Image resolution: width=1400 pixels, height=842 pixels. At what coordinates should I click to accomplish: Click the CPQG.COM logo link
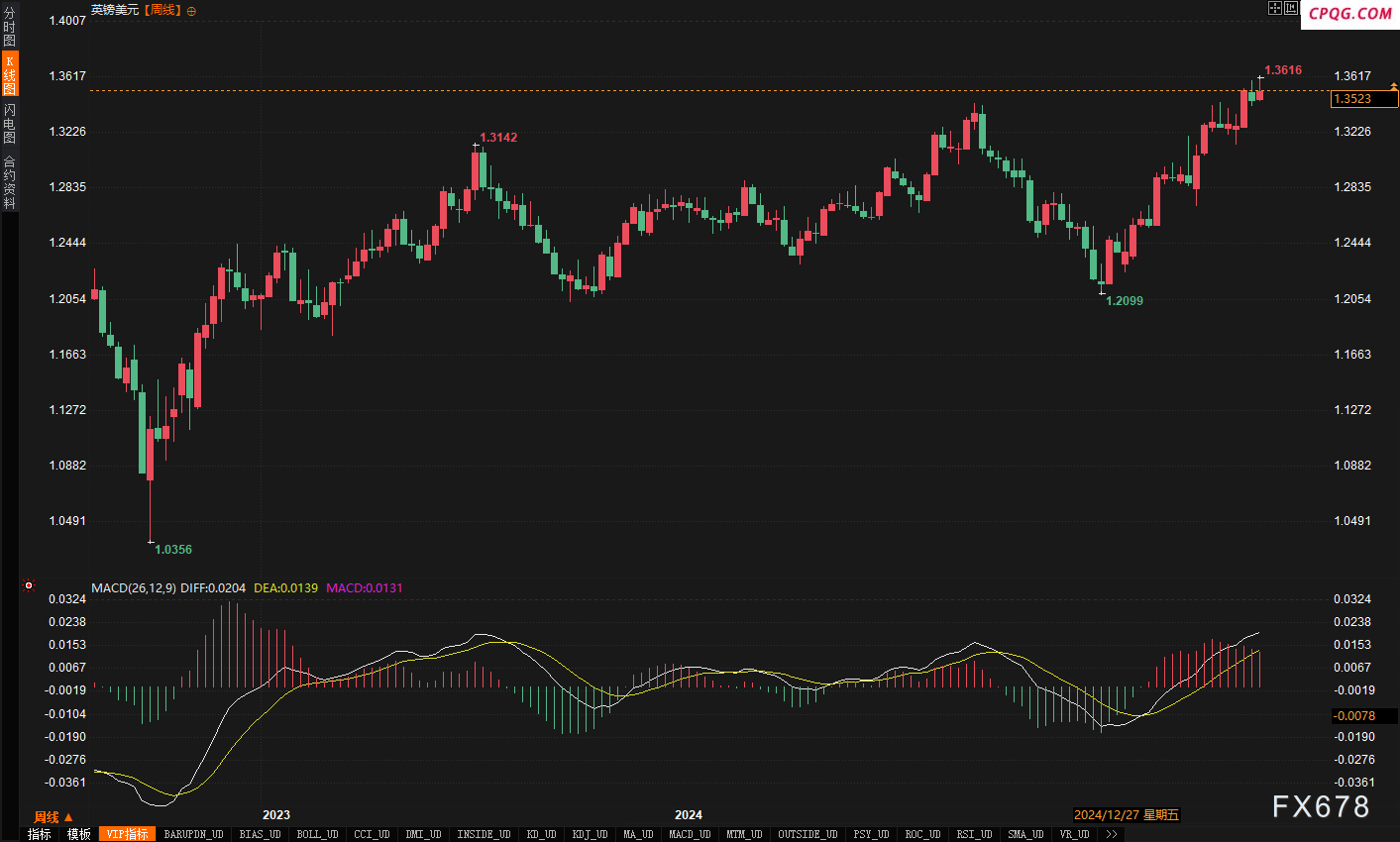pos(1350,14)
